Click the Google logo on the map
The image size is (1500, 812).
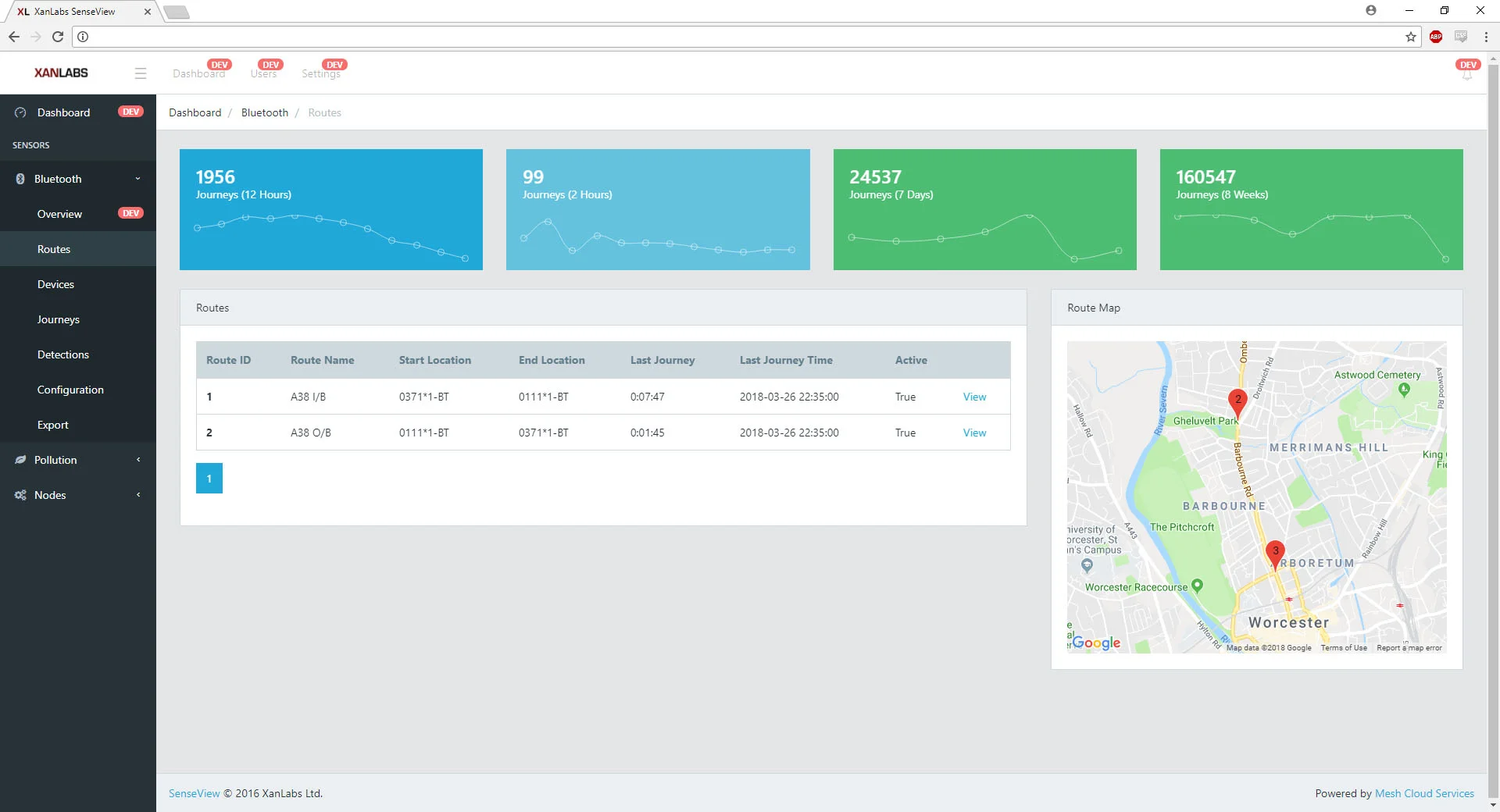(1096, 643)
